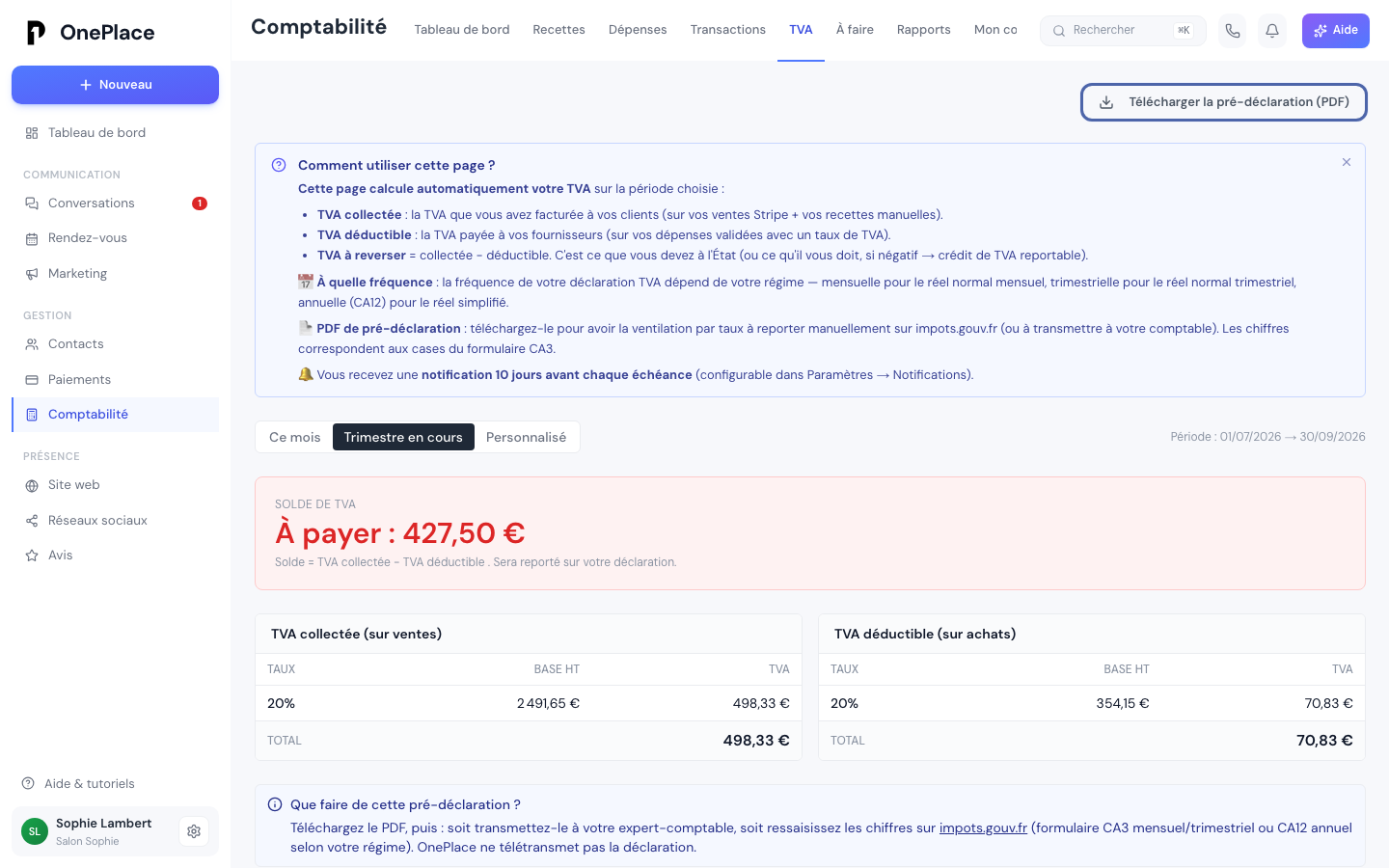The height and width of the screenshot is (868, 1389).
Task: Click the 'Période : 01/07/2026 → 30/09/2026' text
Action: (x=1267, y=437)
